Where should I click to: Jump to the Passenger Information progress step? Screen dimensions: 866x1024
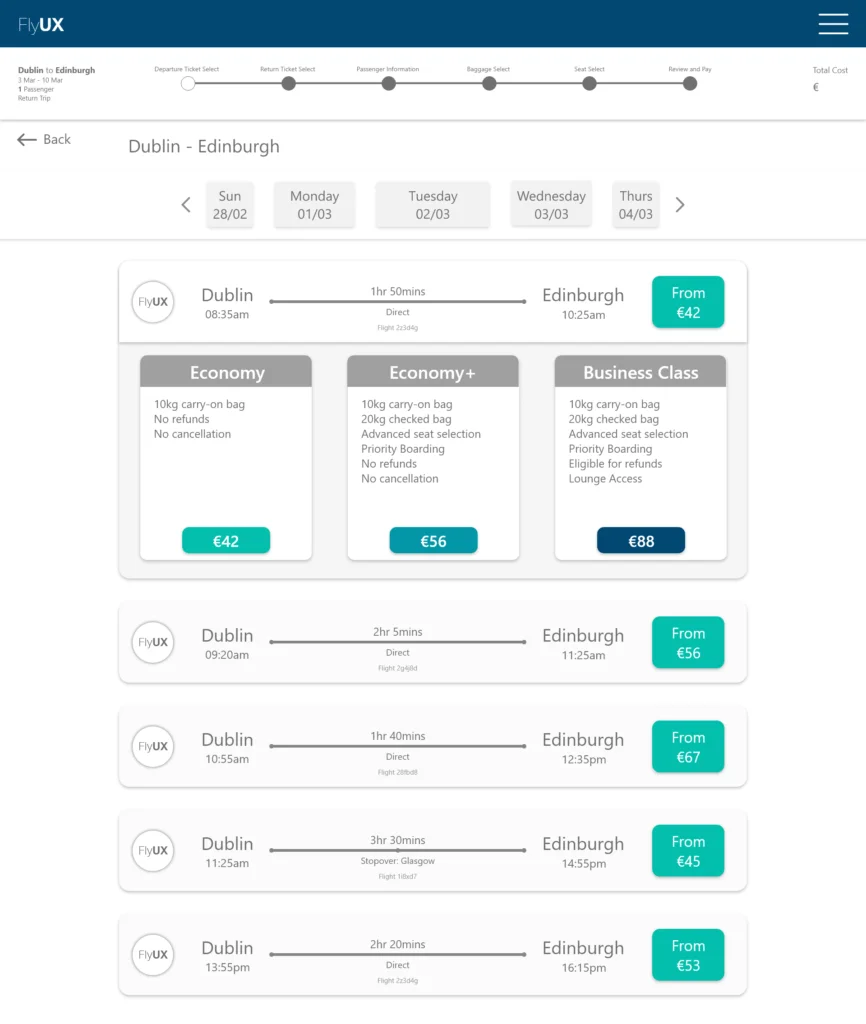point(389,84)
